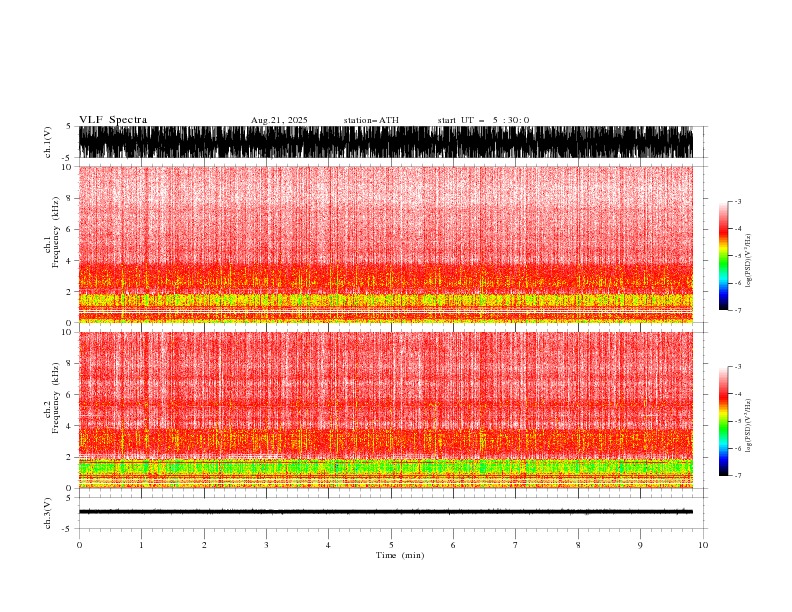The image size is (792, 612).
Task: Click the "10" tick ending the time axis
Action: [703, 545]
